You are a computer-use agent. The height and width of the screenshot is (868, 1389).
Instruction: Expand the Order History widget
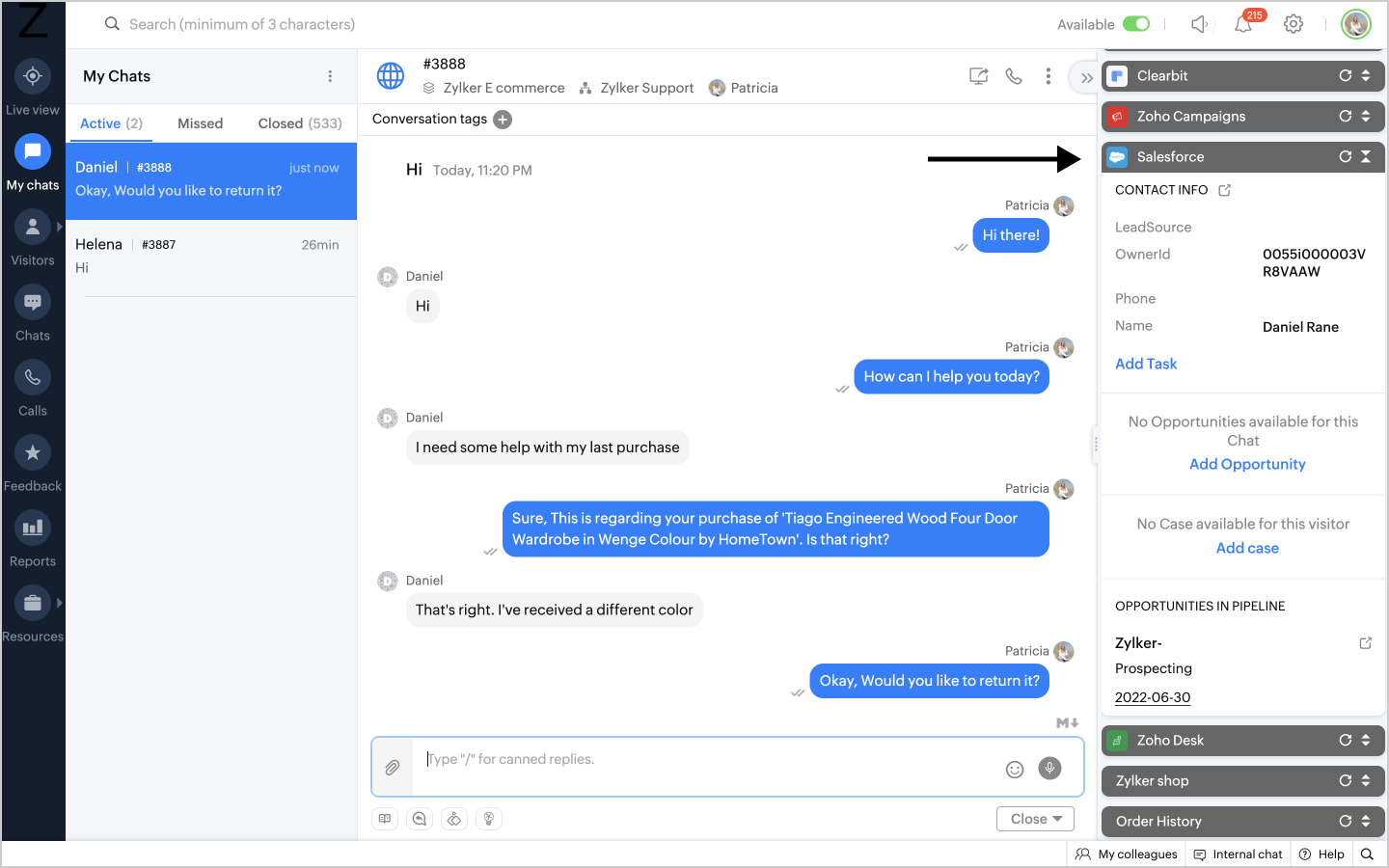tap(1366, 822)
